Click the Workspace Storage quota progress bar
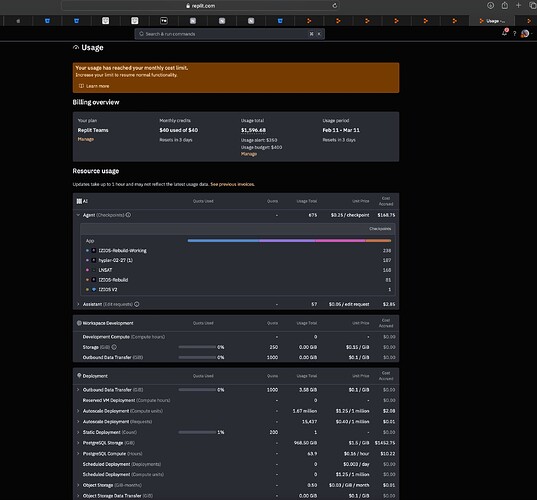 [x=197, y=347]
